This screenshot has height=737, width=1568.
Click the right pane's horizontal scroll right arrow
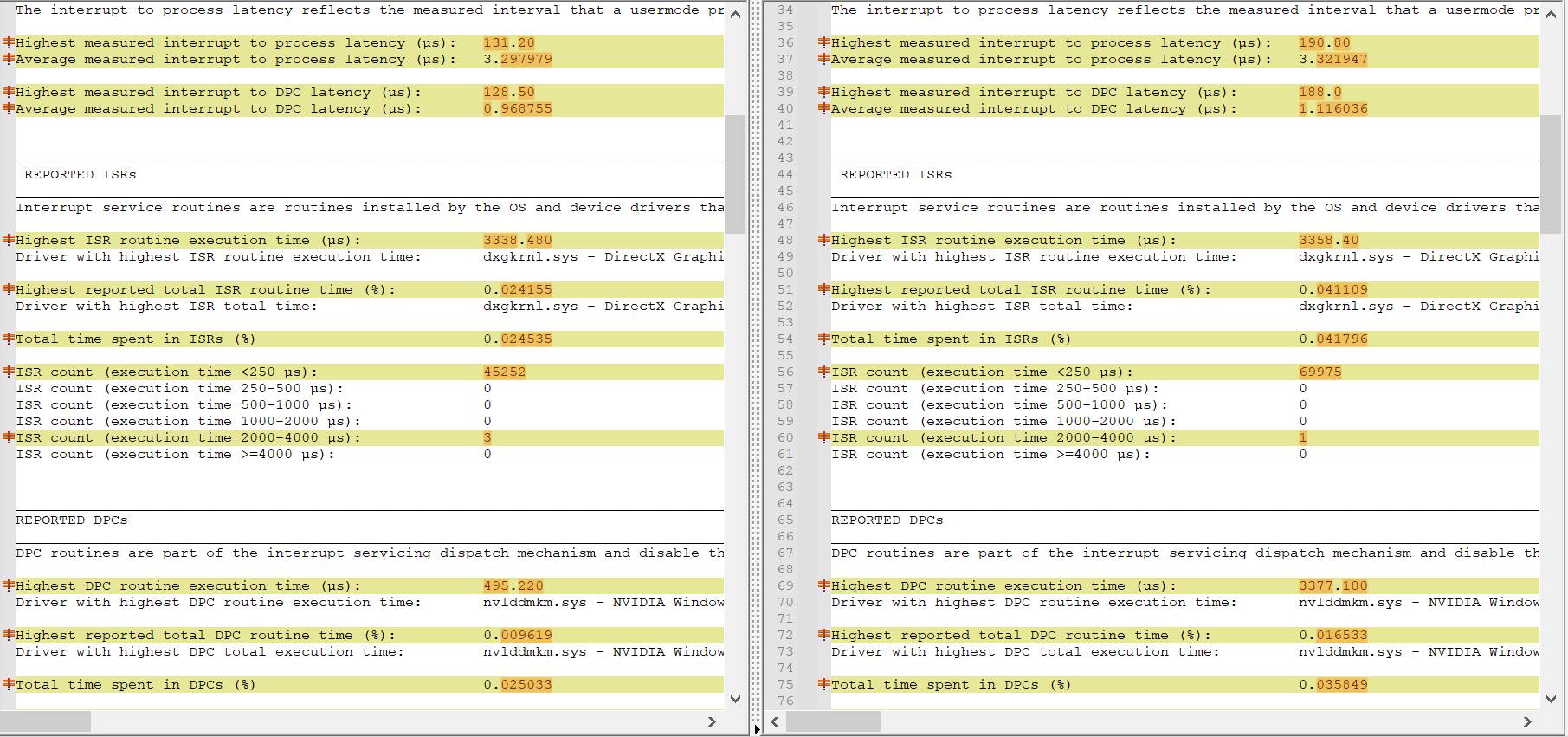pyautogui.click(x=1527, y=721)
